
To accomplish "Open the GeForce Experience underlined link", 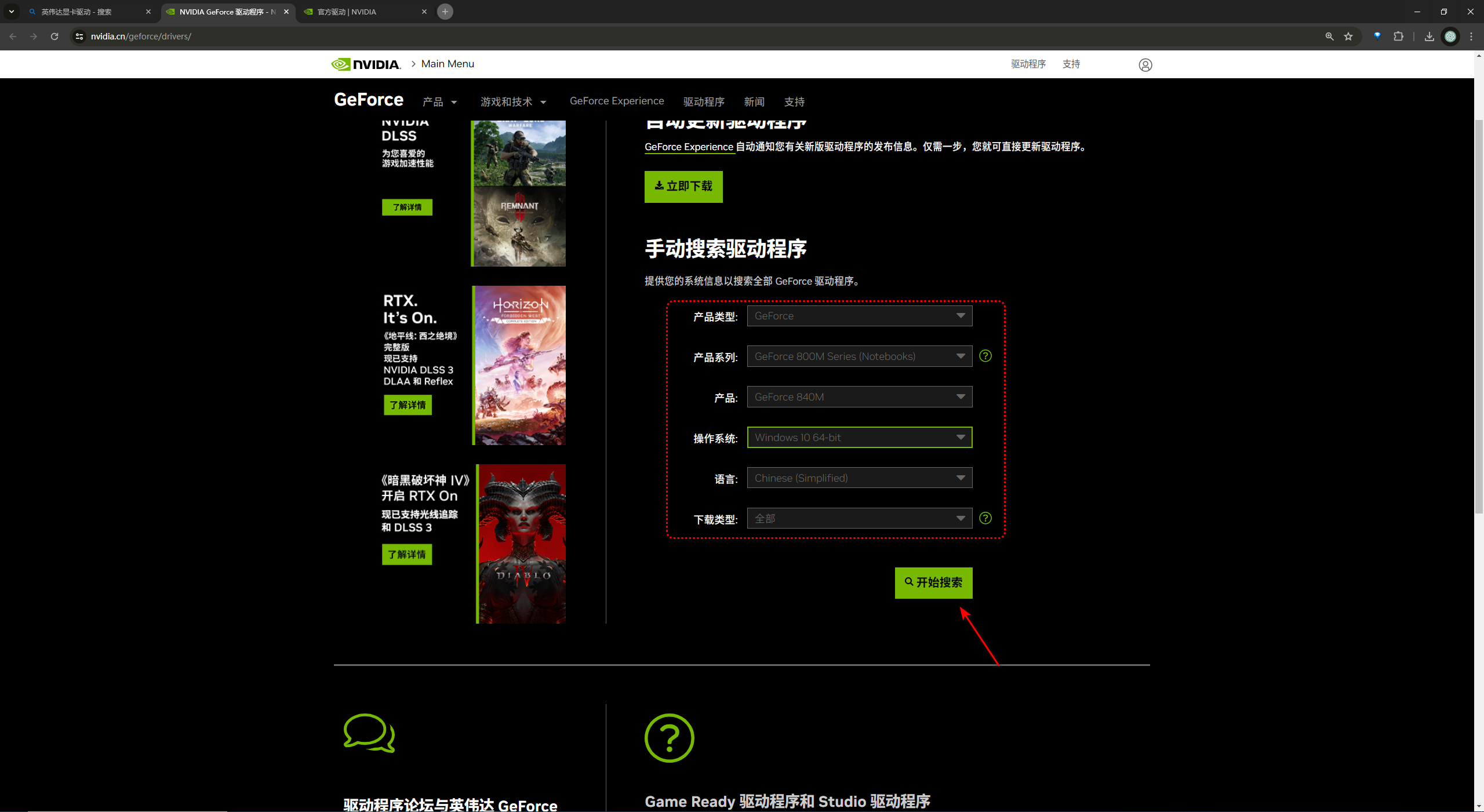I will tap(689, 147).
